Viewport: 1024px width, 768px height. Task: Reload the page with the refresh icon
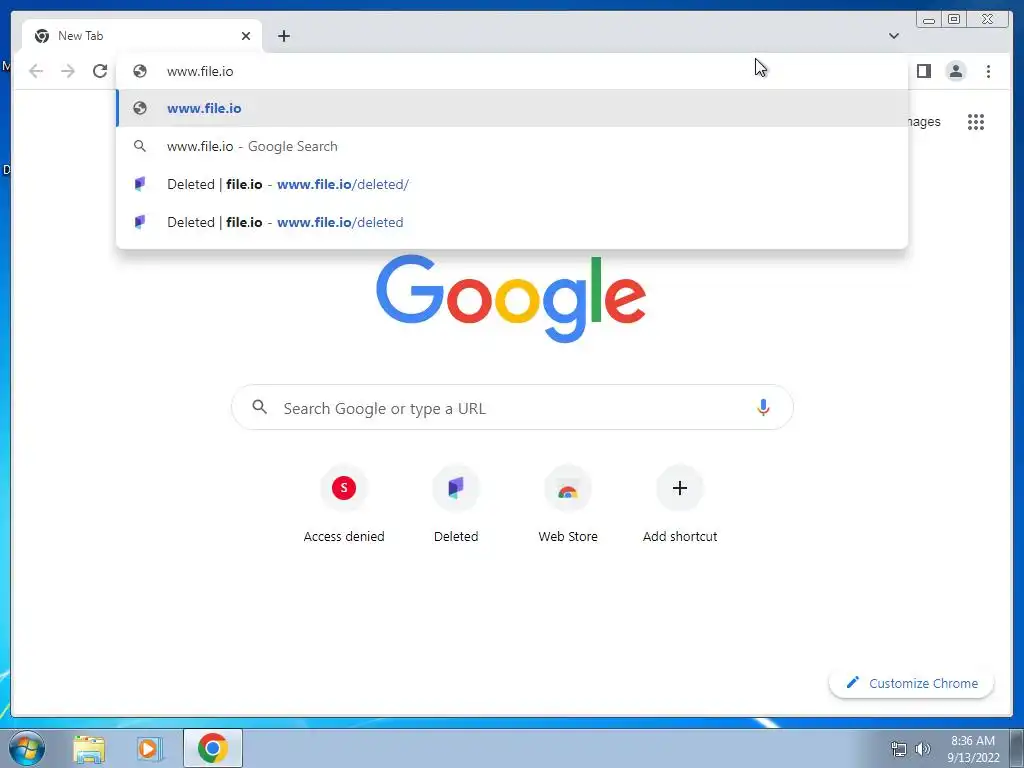(100, 71)
